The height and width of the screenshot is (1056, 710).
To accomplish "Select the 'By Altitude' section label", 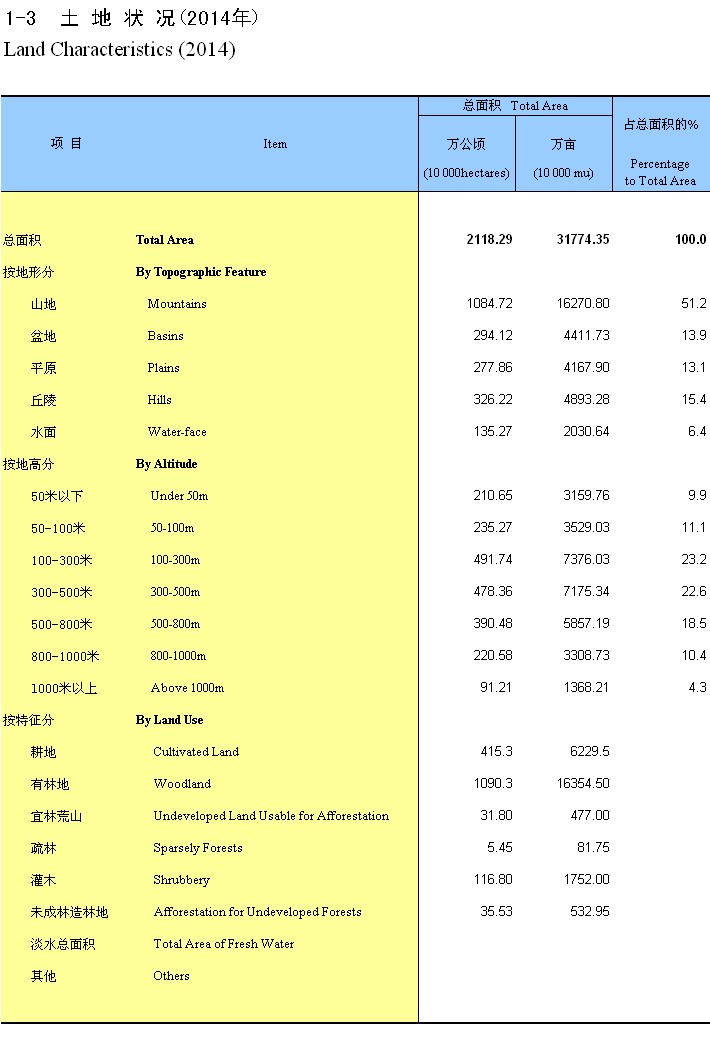I will coord(167,464).
